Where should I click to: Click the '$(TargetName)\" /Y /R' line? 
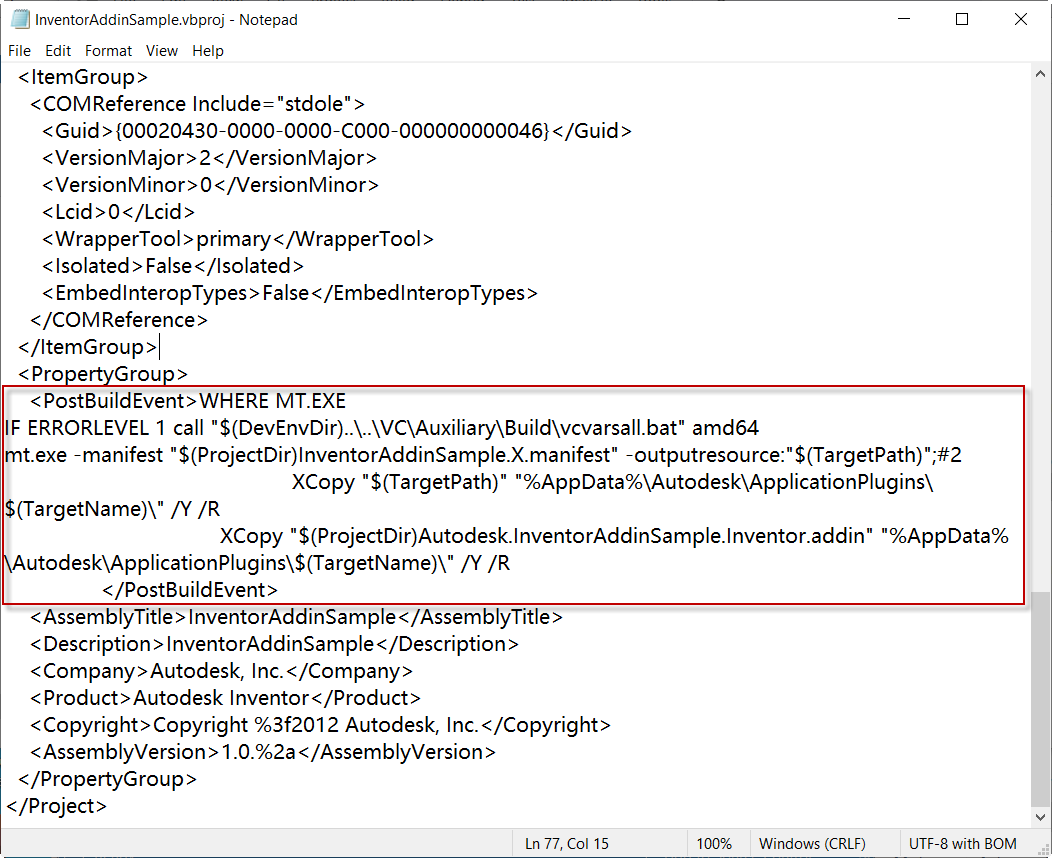coord(112,509)
